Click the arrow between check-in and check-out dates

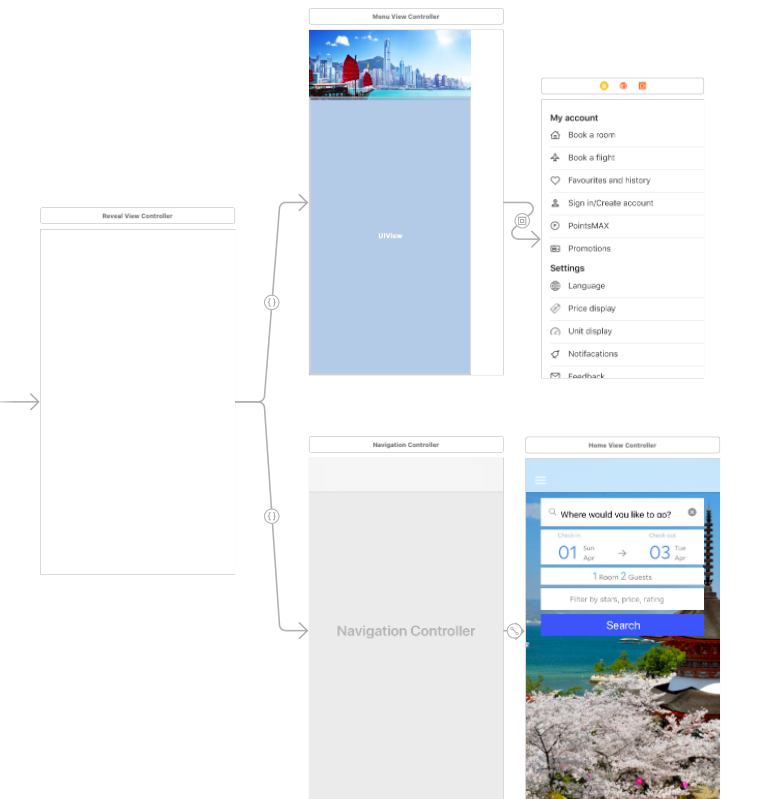pyautogui.click(x=622, y=553)
